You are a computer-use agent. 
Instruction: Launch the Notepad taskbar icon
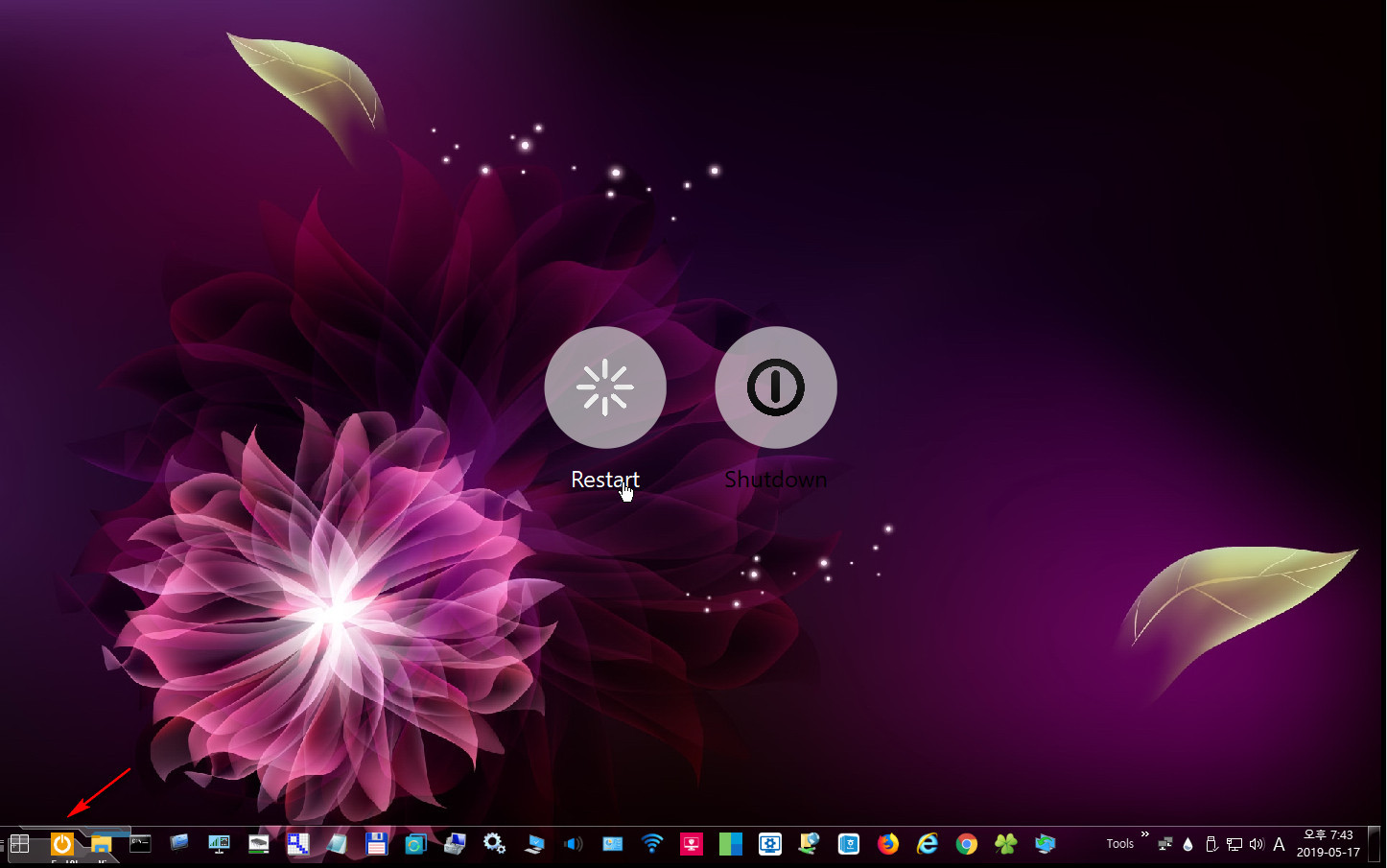(x=338, y=844)
